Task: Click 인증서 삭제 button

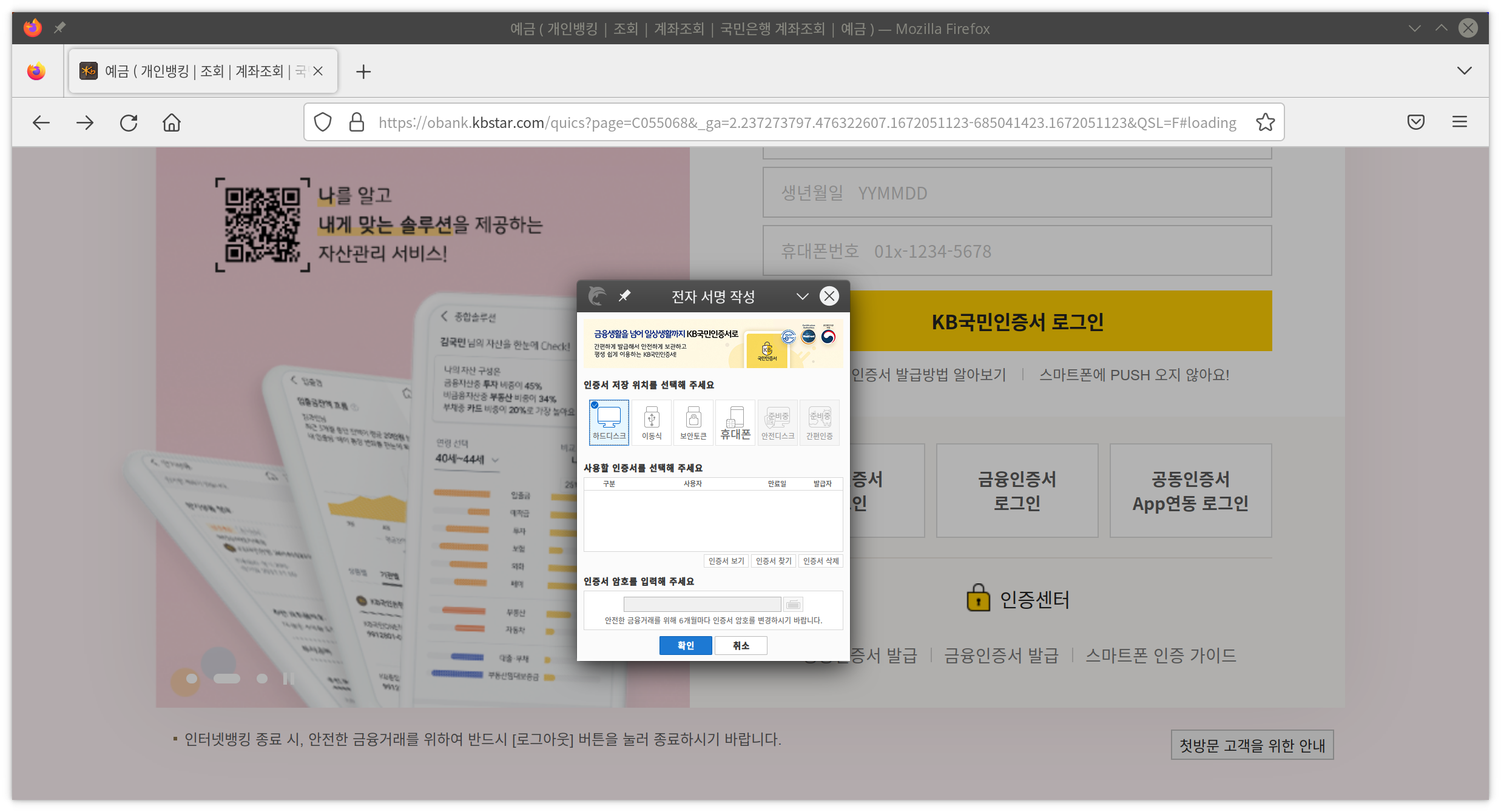Action: (x=821, y=561)
